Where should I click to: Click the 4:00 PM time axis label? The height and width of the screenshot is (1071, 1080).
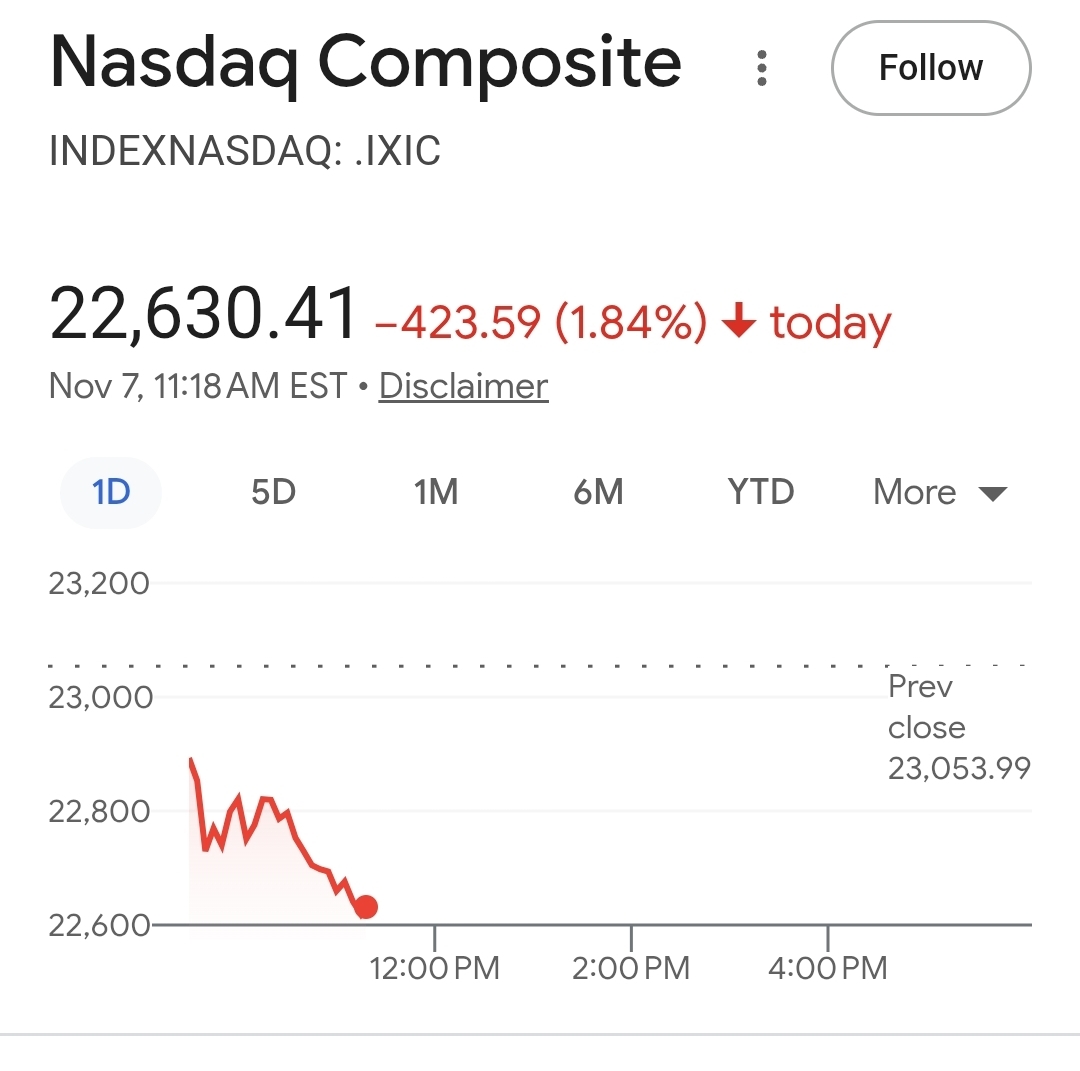[828, 968]
